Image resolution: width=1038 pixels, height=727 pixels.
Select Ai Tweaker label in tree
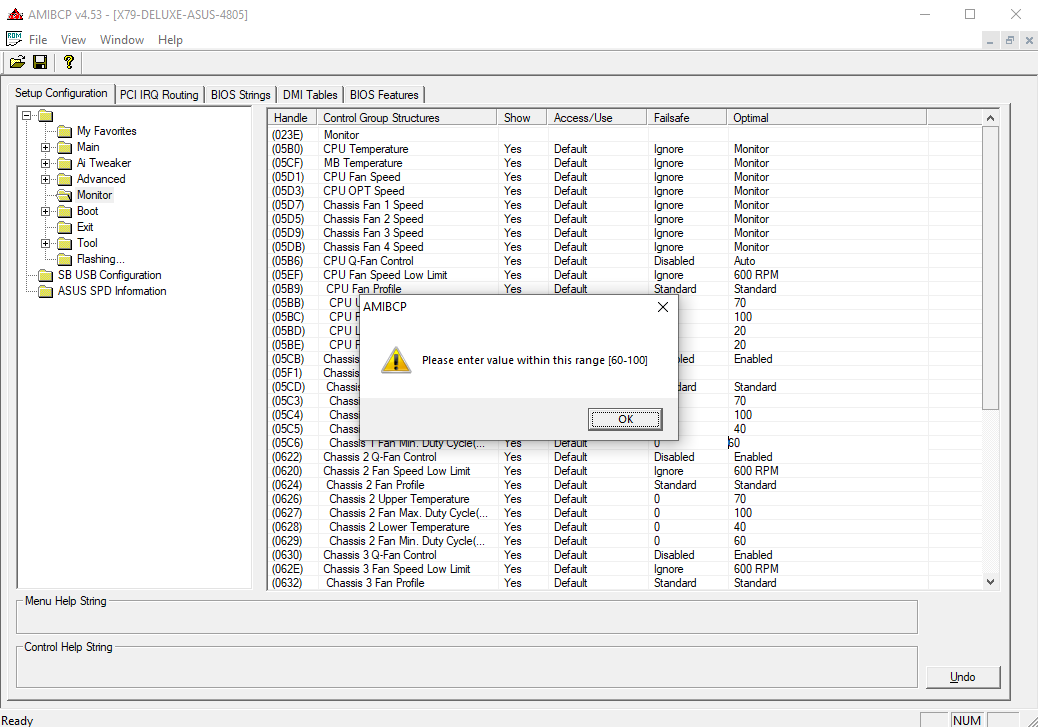coord(104,163)
